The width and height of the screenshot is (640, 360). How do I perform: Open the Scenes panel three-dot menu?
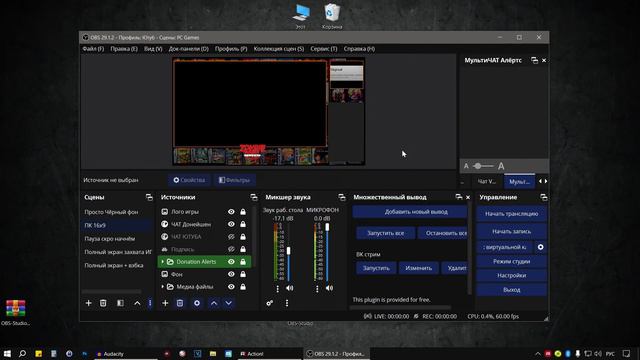click(x=150, y=303)
